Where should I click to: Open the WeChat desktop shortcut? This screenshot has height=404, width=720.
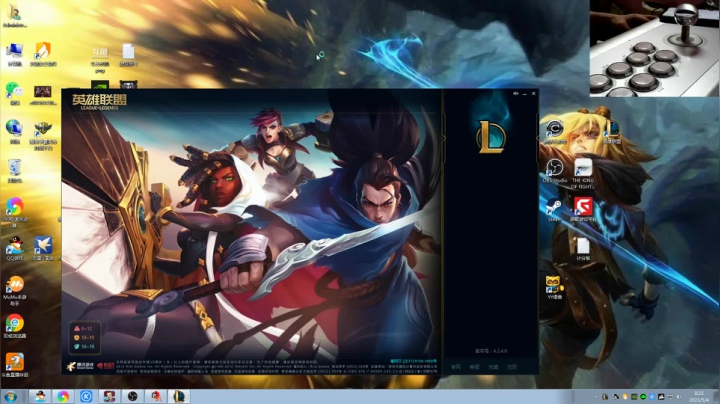coord(15,93)
